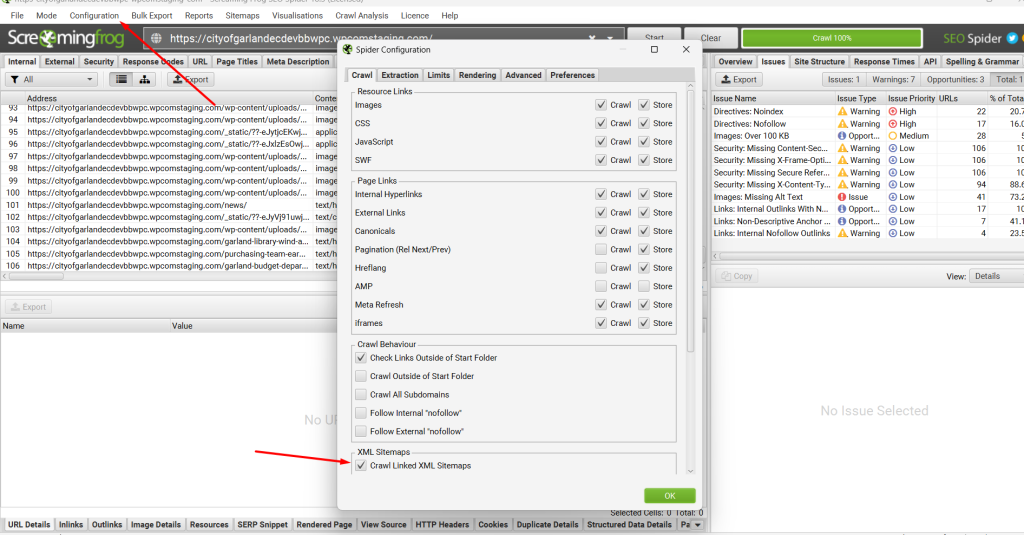Screen dimensions: 1024x535
Task: Switch to list view icon
Action: point(121,79)
